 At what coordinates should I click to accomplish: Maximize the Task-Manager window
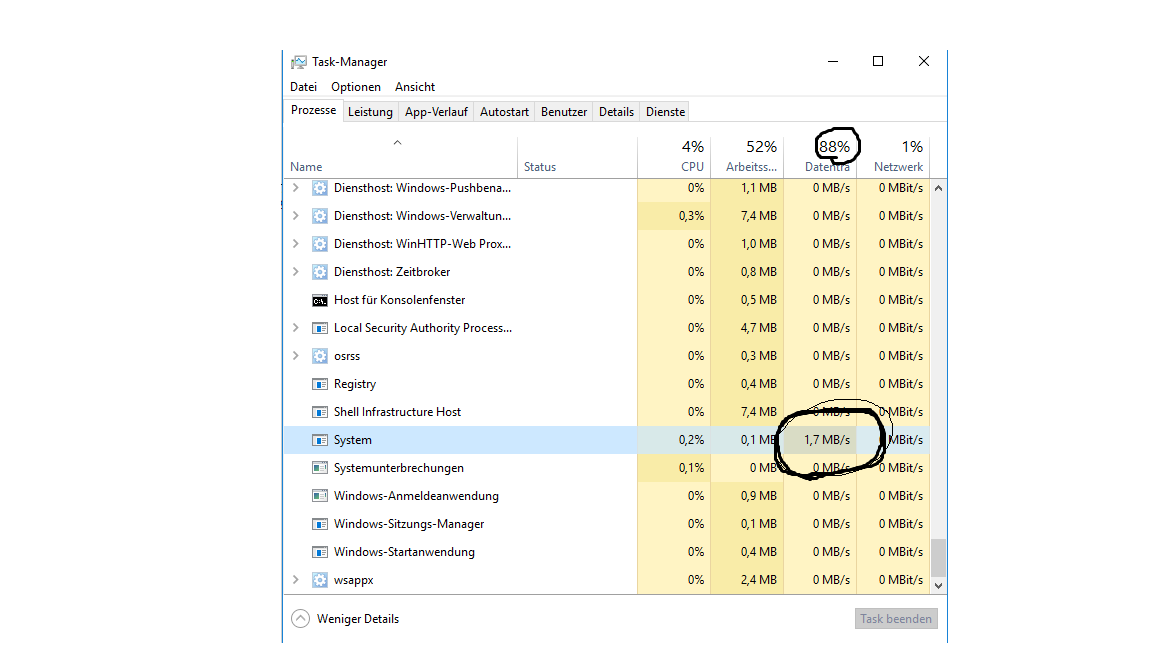click(x=878, y=62)
